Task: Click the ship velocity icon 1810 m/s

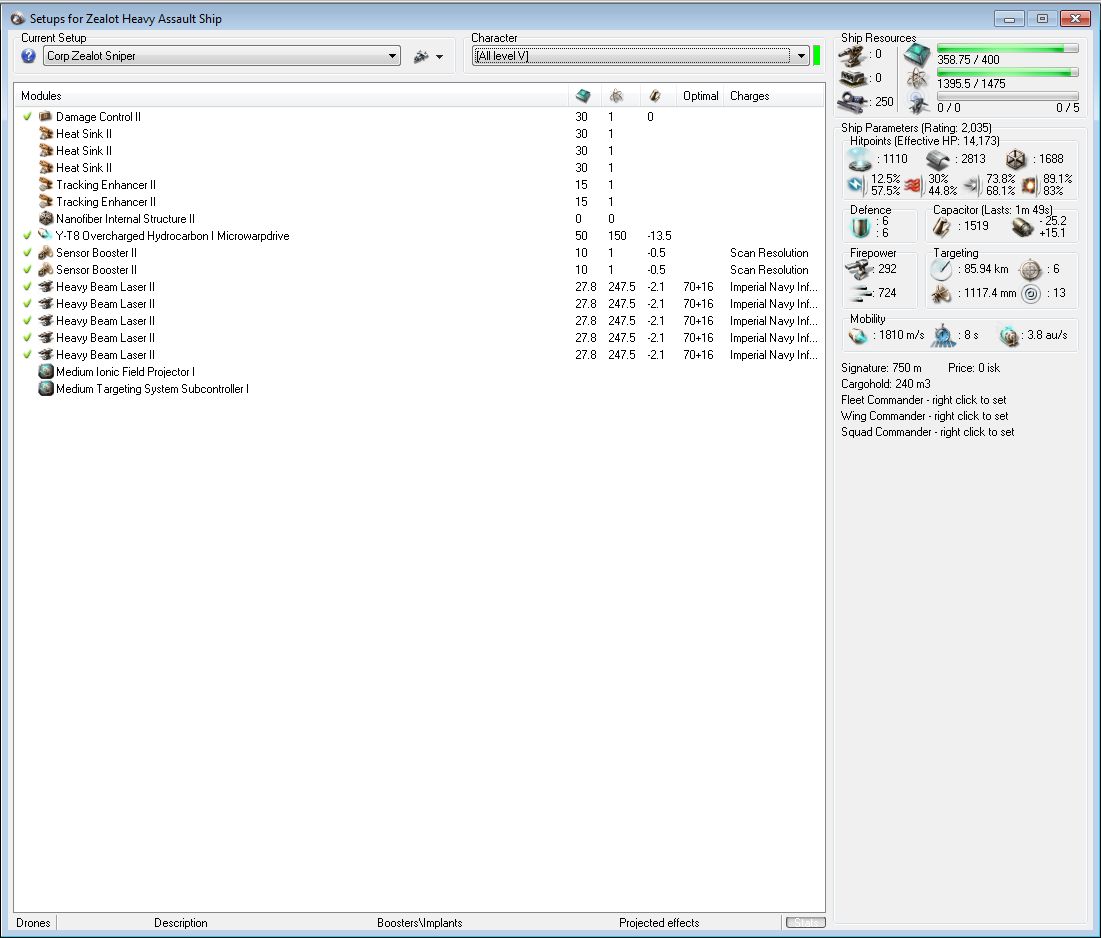Action: 858,336
